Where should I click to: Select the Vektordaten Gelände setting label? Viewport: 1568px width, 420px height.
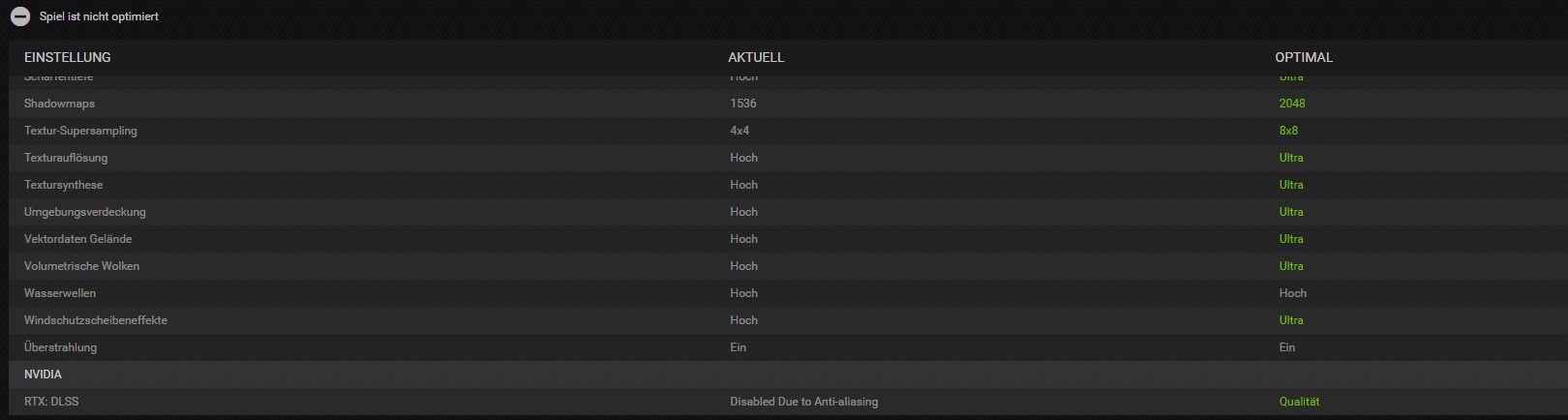(x=77, y=239)
